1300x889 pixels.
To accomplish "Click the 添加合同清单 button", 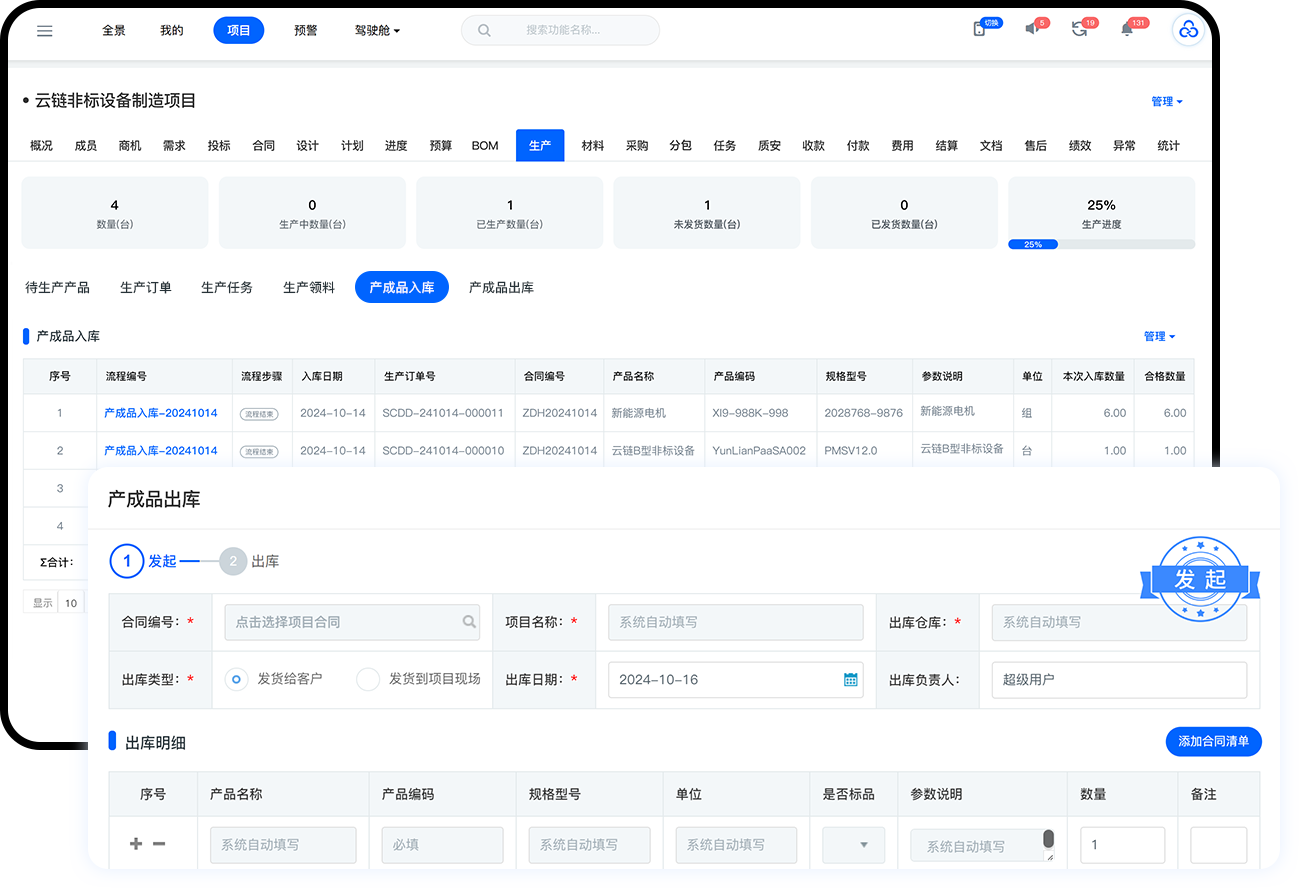I will tap(1213, 742).
